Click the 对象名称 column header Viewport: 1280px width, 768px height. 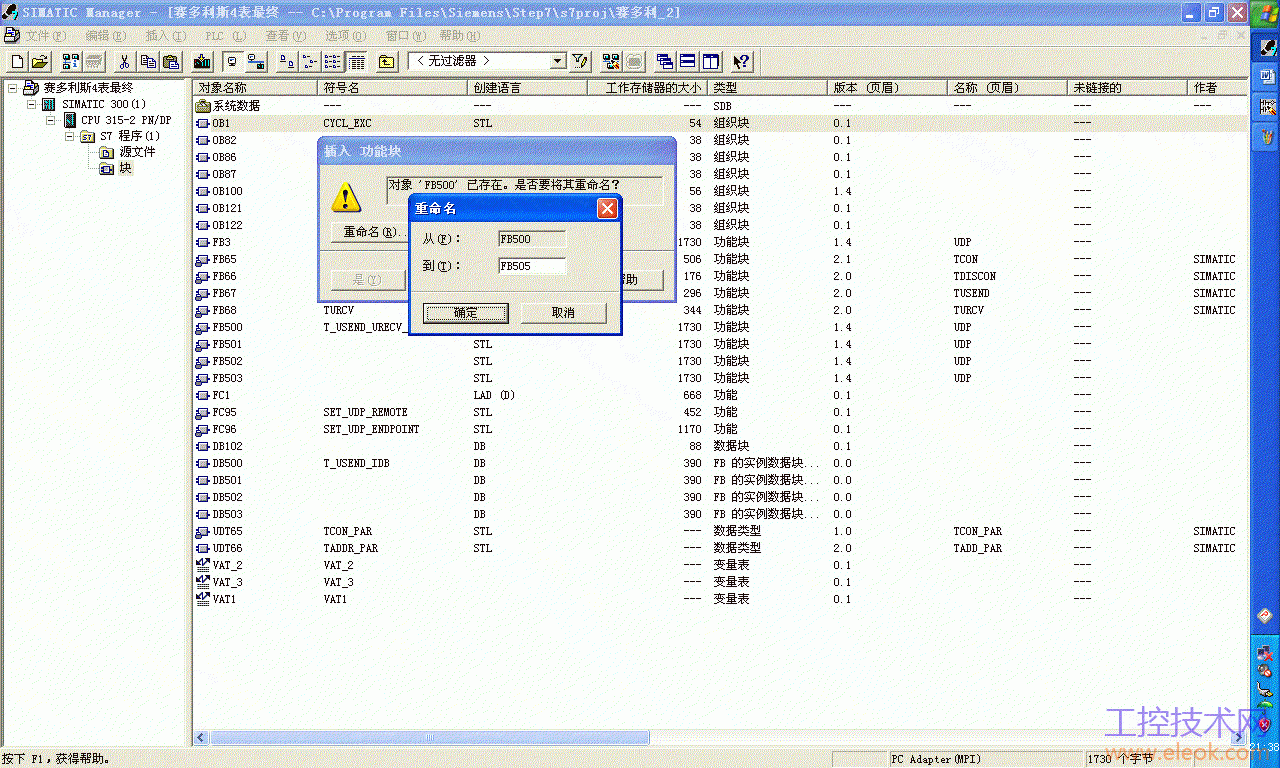[x=255, y=88]
